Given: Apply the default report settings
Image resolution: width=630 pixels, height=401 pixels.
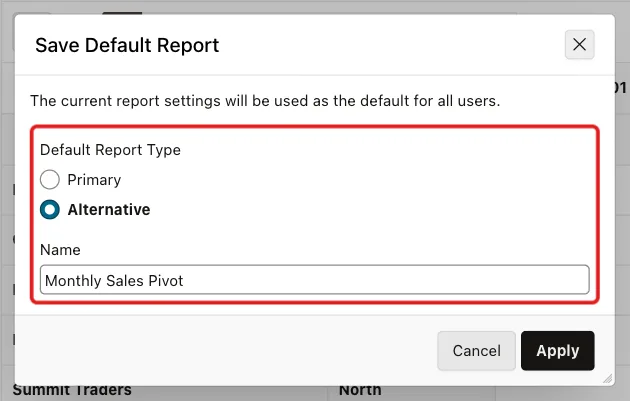Looking at the screenshot, I should 558,351.
